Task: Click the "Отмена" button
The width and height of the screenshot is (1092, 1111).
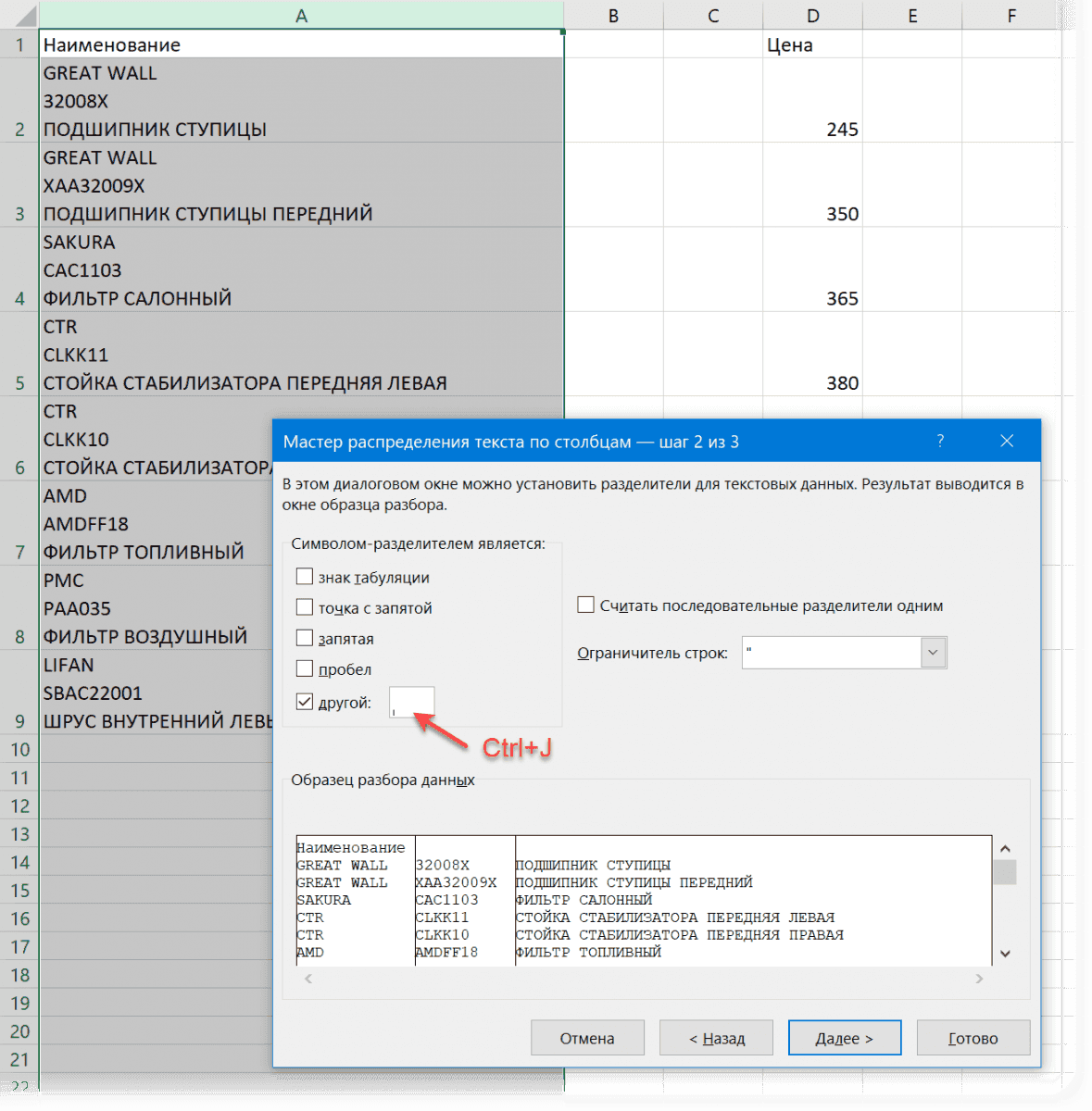Action: (586, 1037)
